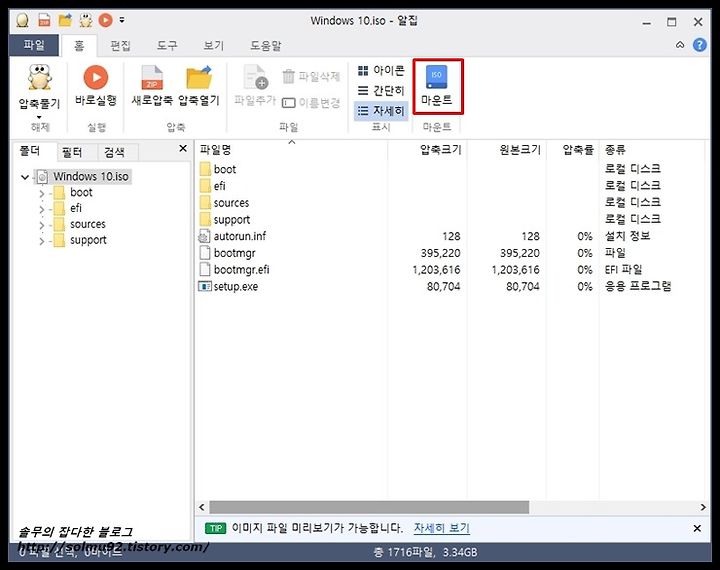Image resolution: width=720 pixels, height=570 pixels.
Task: Close the TIP notification bar
Action: coord(697,528)
